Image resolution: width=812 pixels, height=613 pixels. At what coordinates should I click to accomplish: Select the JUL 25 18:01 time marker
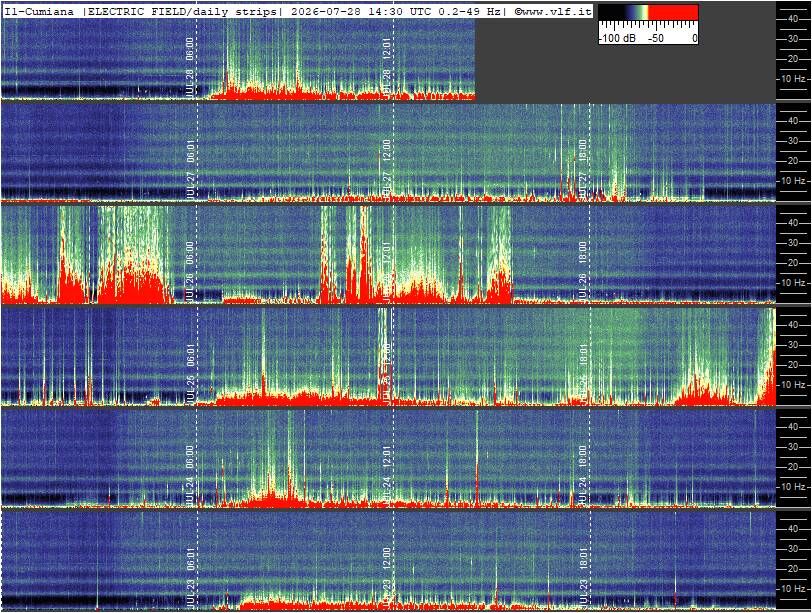(x=583, y=373)
